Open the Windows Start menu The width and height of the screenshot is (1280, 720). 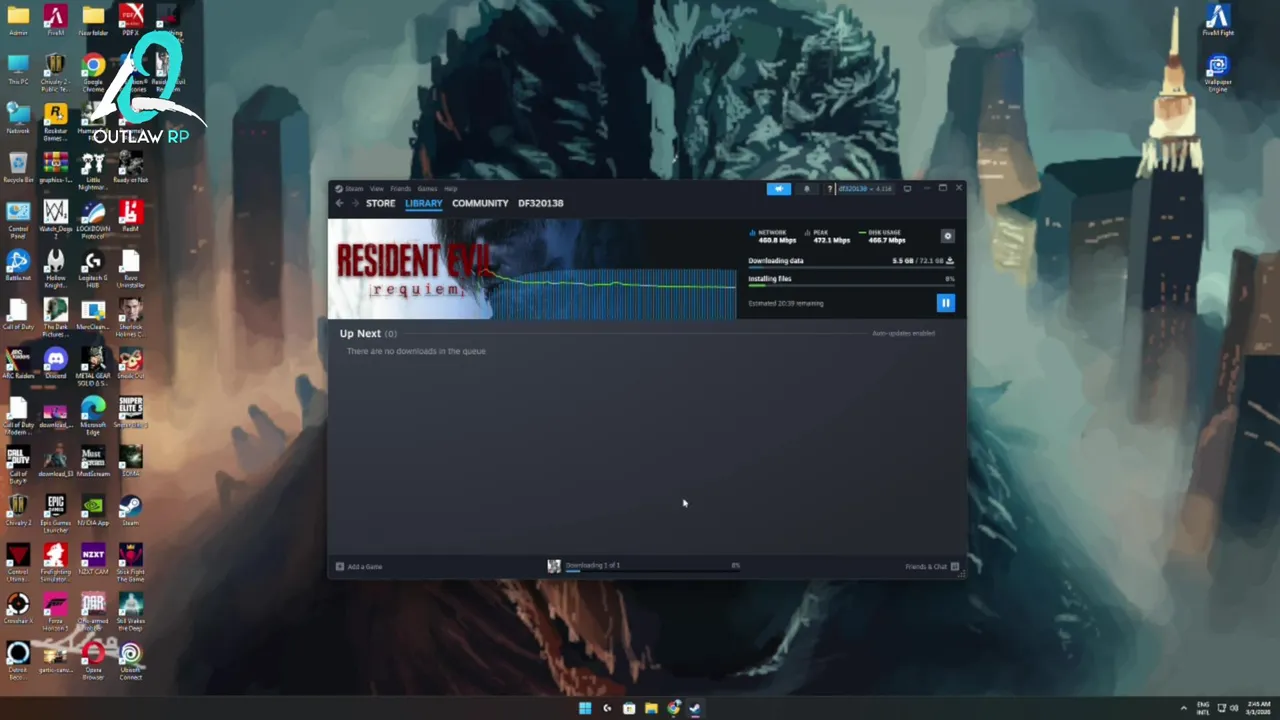(585, 708)
